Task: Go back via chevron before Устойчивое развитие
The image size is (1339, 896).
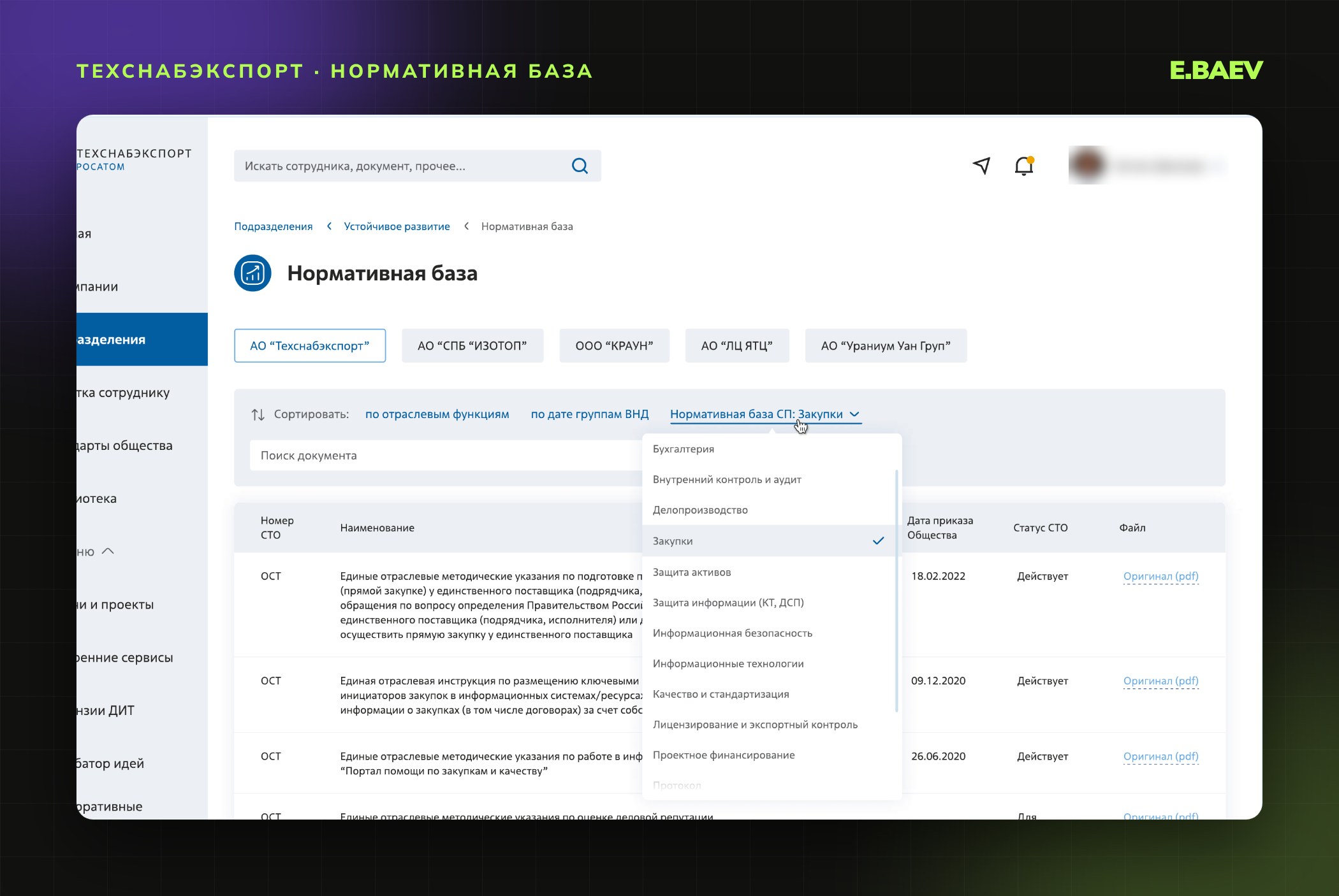Action: [x=329, y=226]
